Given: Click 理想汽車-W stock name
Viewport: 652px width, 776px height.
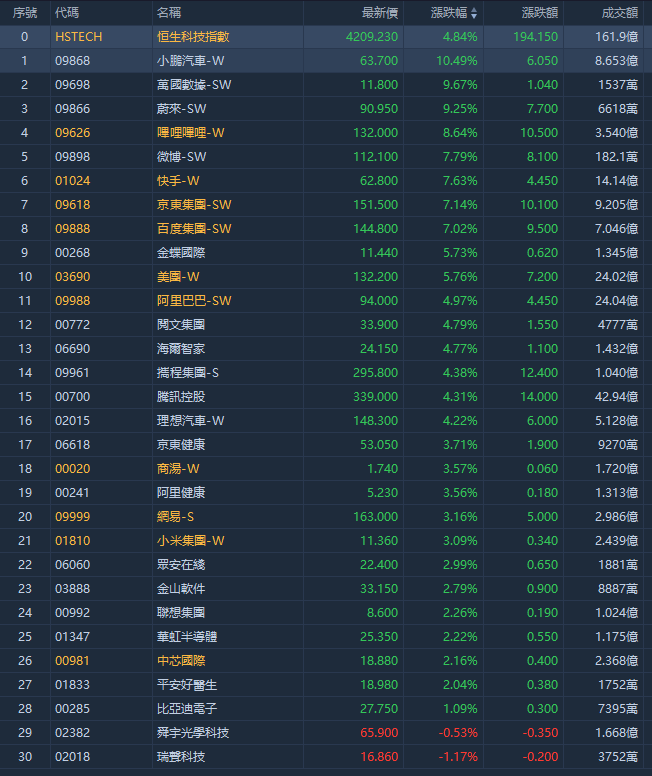Looking at the screenshot, I should (x=191, y=421).
